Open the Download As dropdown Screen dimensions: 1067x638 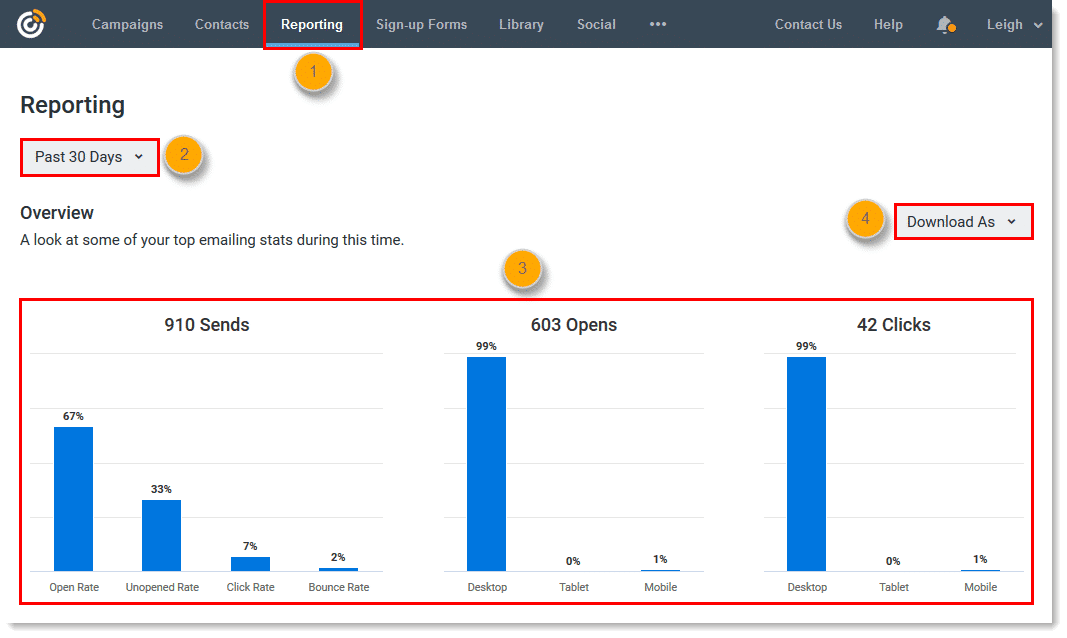[x=961, y=221]
